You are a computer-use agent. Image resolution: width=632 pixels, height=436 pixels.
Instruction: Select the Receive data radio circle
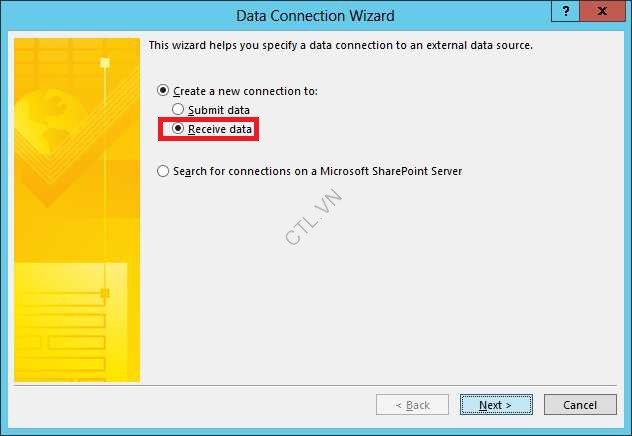(178, 128)
